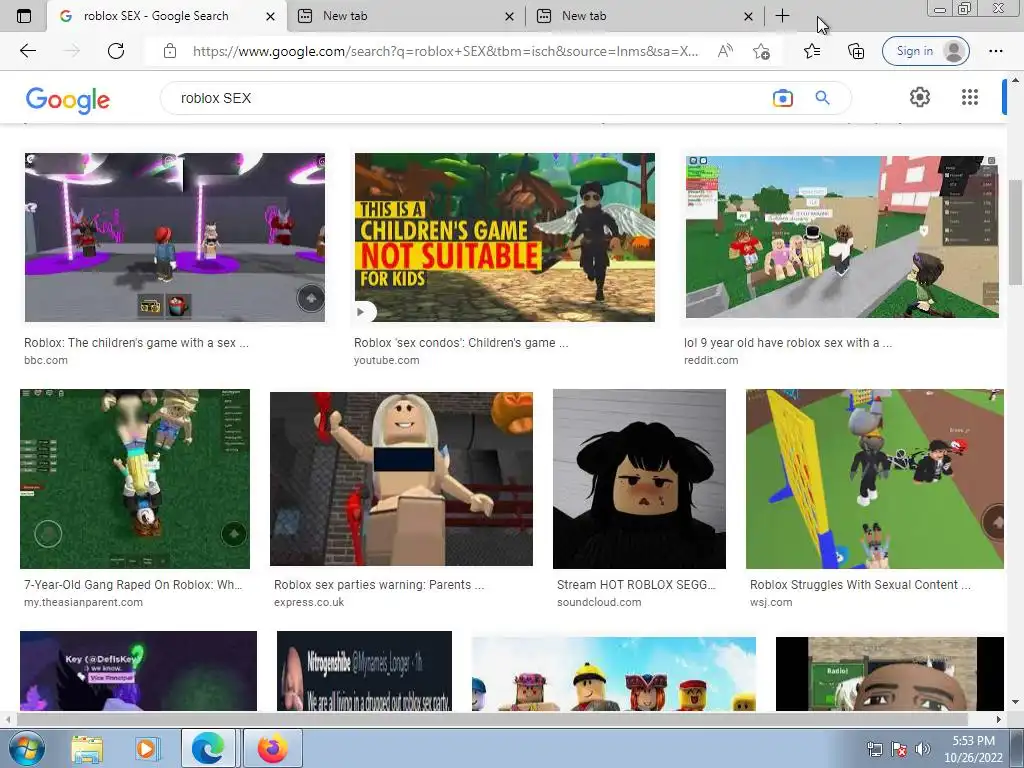The height and width of the screenshot is (768, 1024).
Task: Open the wsj.com source link
Action: tap(771, 602)
